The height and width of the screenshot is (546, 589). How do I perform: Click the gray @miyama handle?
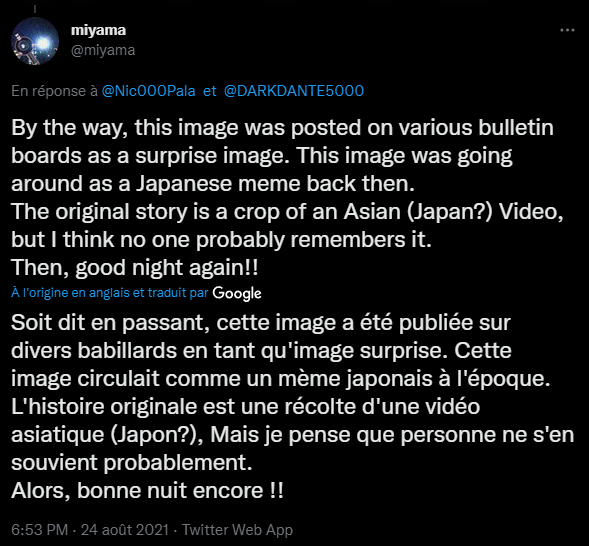[x=103, y=50]
